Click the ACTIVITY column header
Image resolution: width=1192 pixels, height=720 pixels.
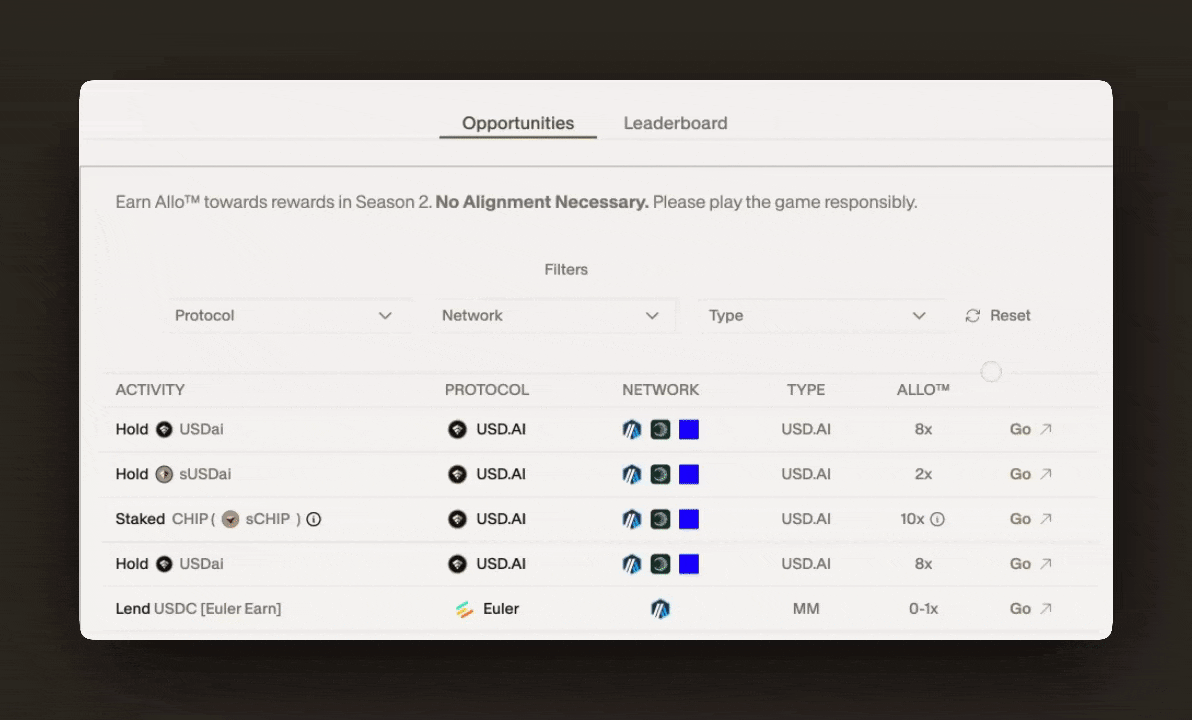click(150, 390)
